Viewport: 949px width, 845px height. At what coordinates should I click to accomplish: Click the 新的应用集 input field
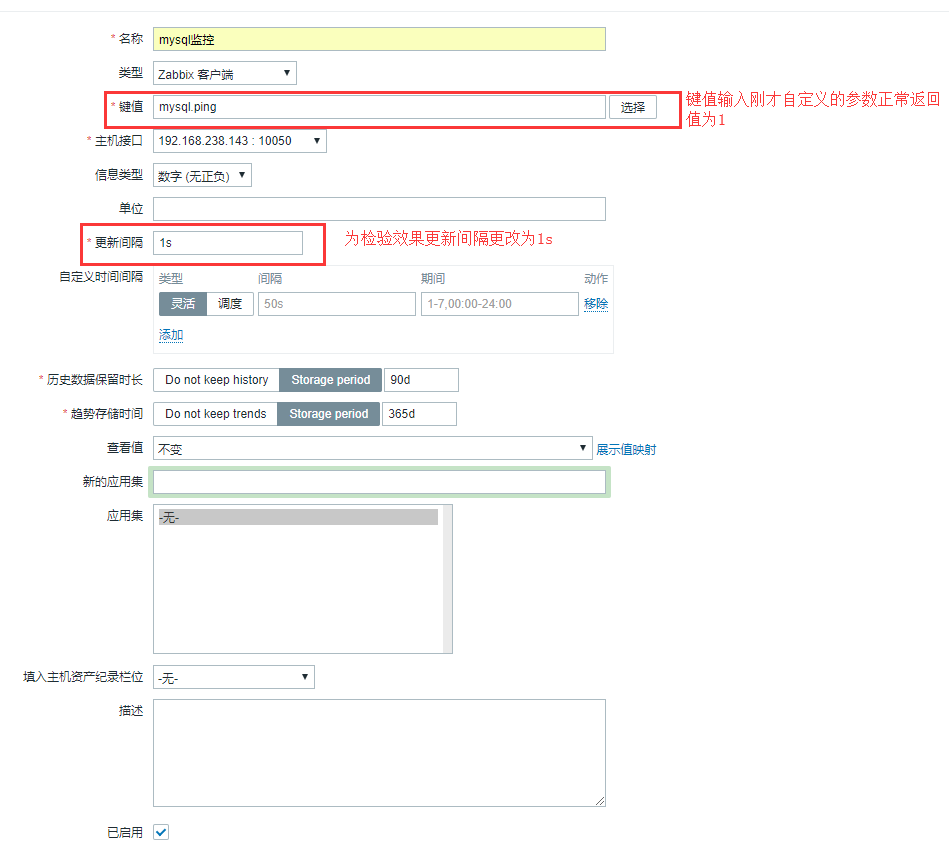pyautogui.click(x=379, y=482)
